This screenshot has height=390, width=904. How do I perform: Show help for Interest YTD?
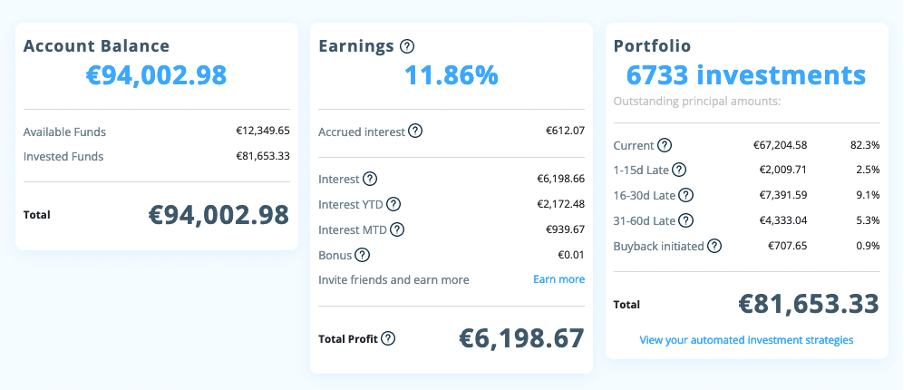[393, 204]
